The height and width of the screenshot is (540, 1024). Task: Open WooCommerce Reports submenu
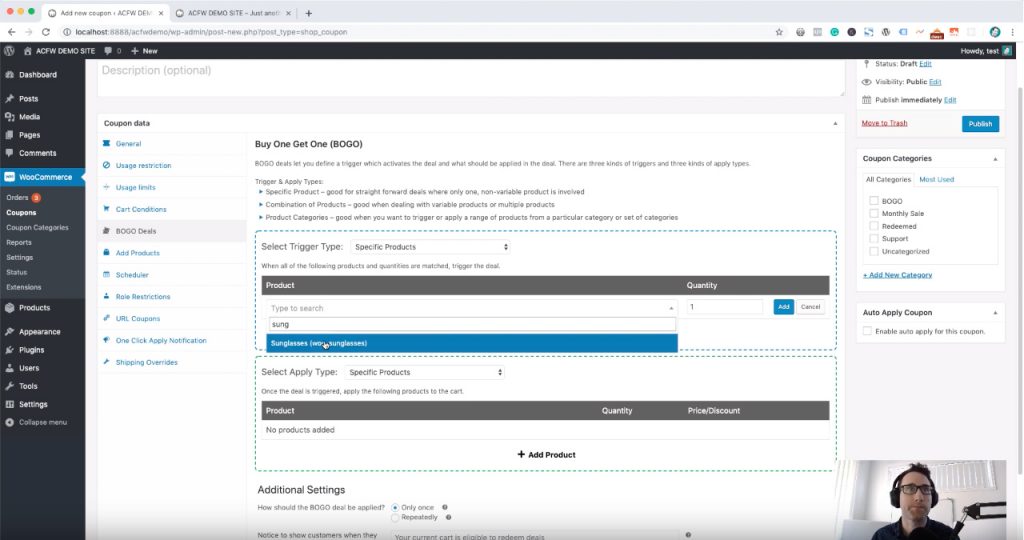[19, 242]
